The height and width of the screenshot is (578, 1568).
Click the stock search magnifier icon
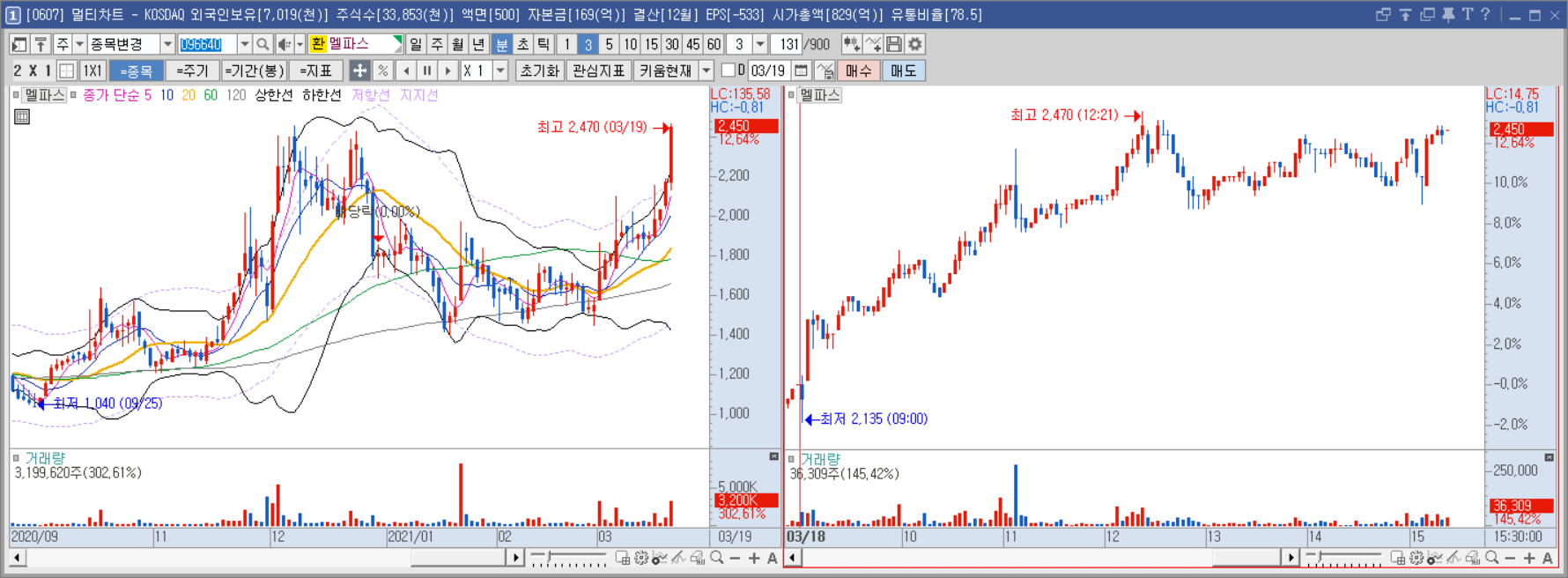coord(263,44)
